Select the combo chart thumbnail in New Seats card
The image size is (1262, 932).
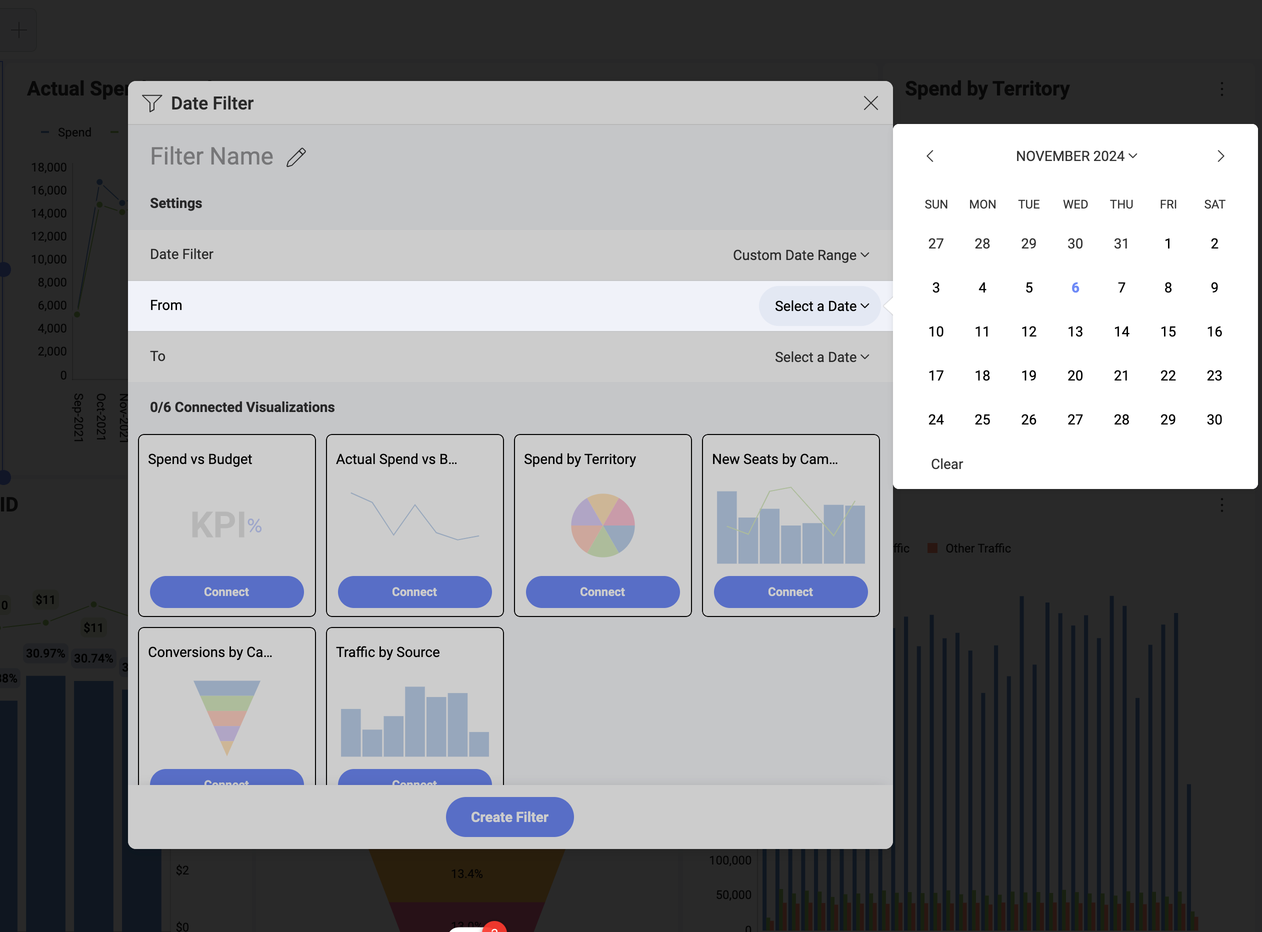coord(791,525)
